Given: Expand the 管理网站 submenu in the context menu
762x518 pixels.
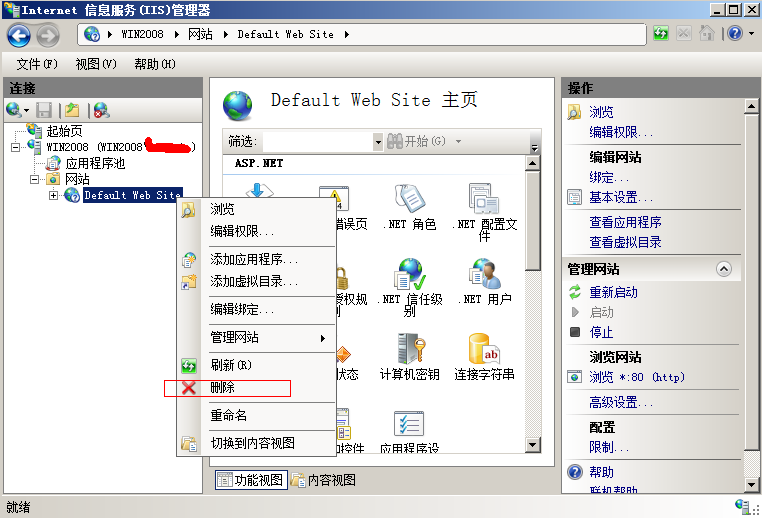Looking at the screenshot, I should [x=322, y=338].
